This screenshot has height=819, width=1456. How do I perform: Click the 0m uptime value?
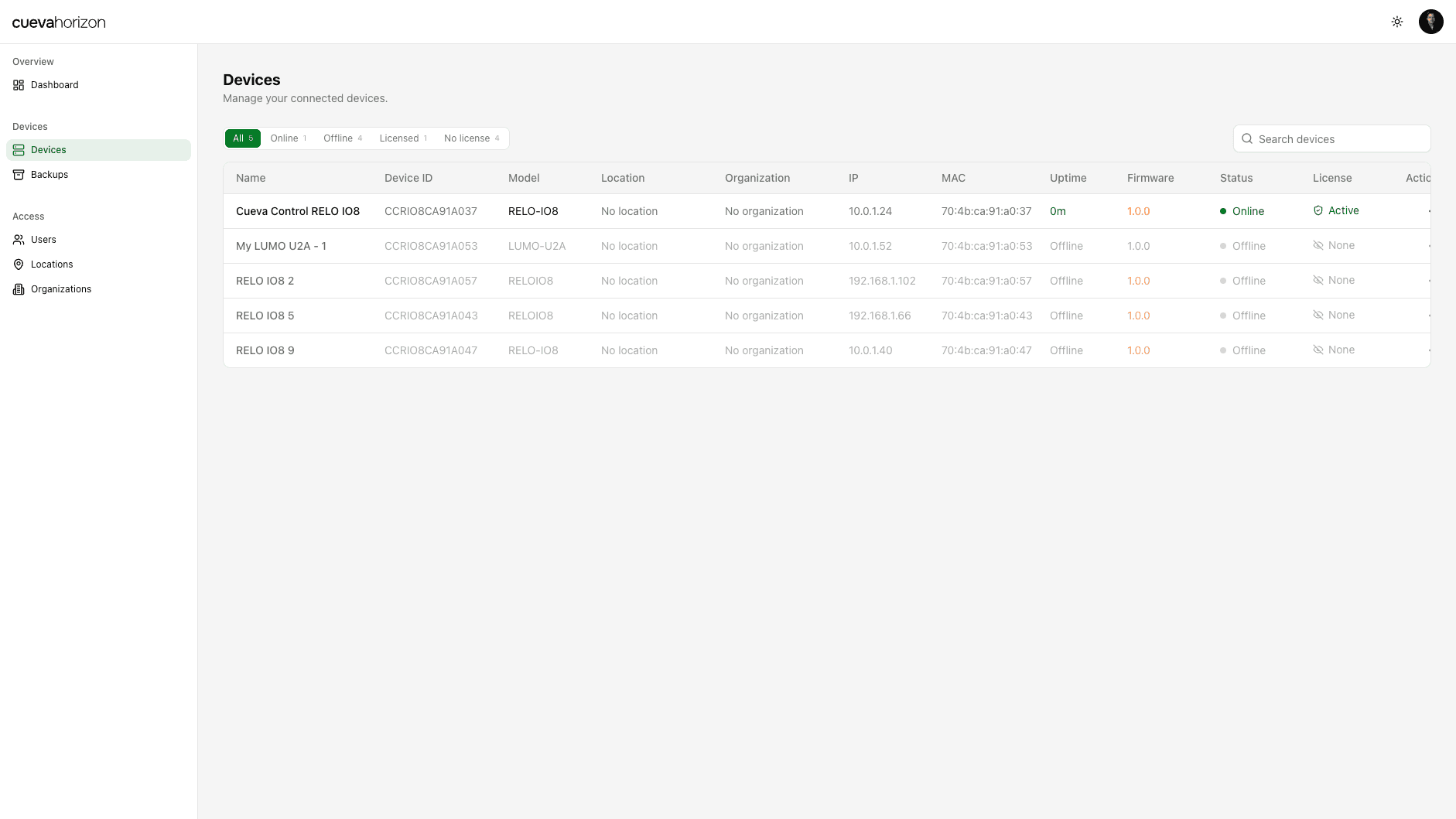1058,211
